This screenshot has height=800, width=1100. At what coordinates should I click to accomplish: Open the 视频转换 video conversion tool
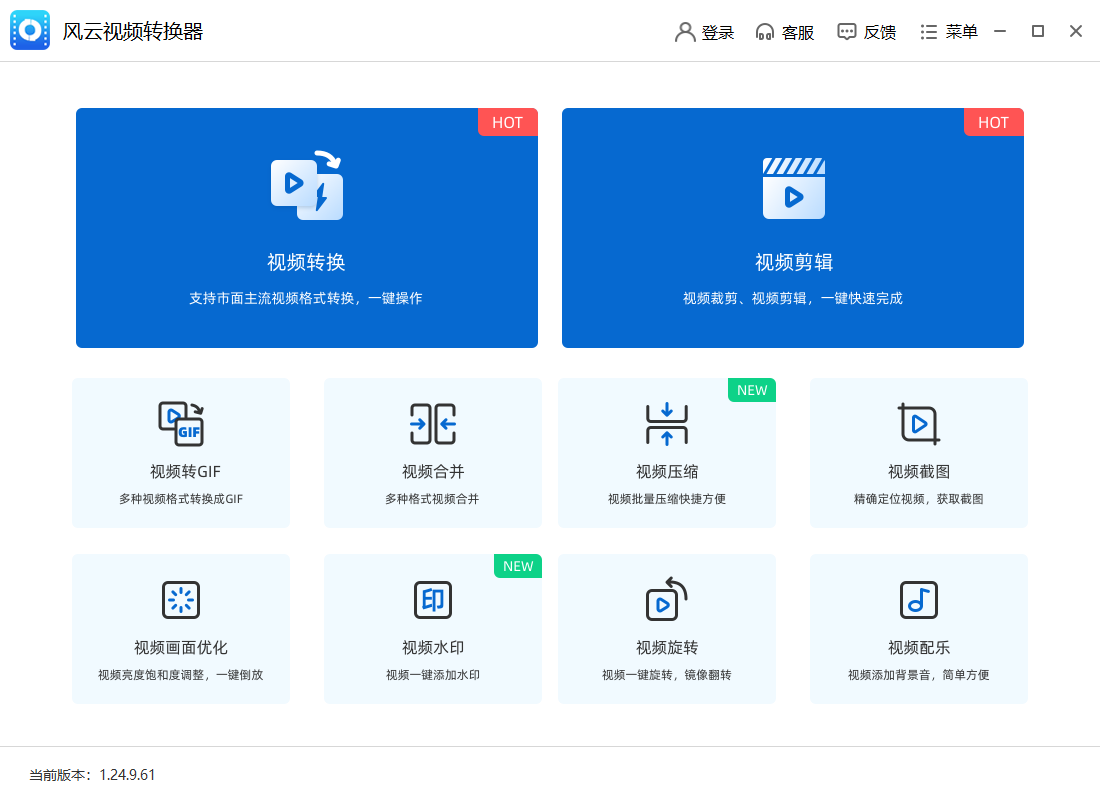coord(307,228)
